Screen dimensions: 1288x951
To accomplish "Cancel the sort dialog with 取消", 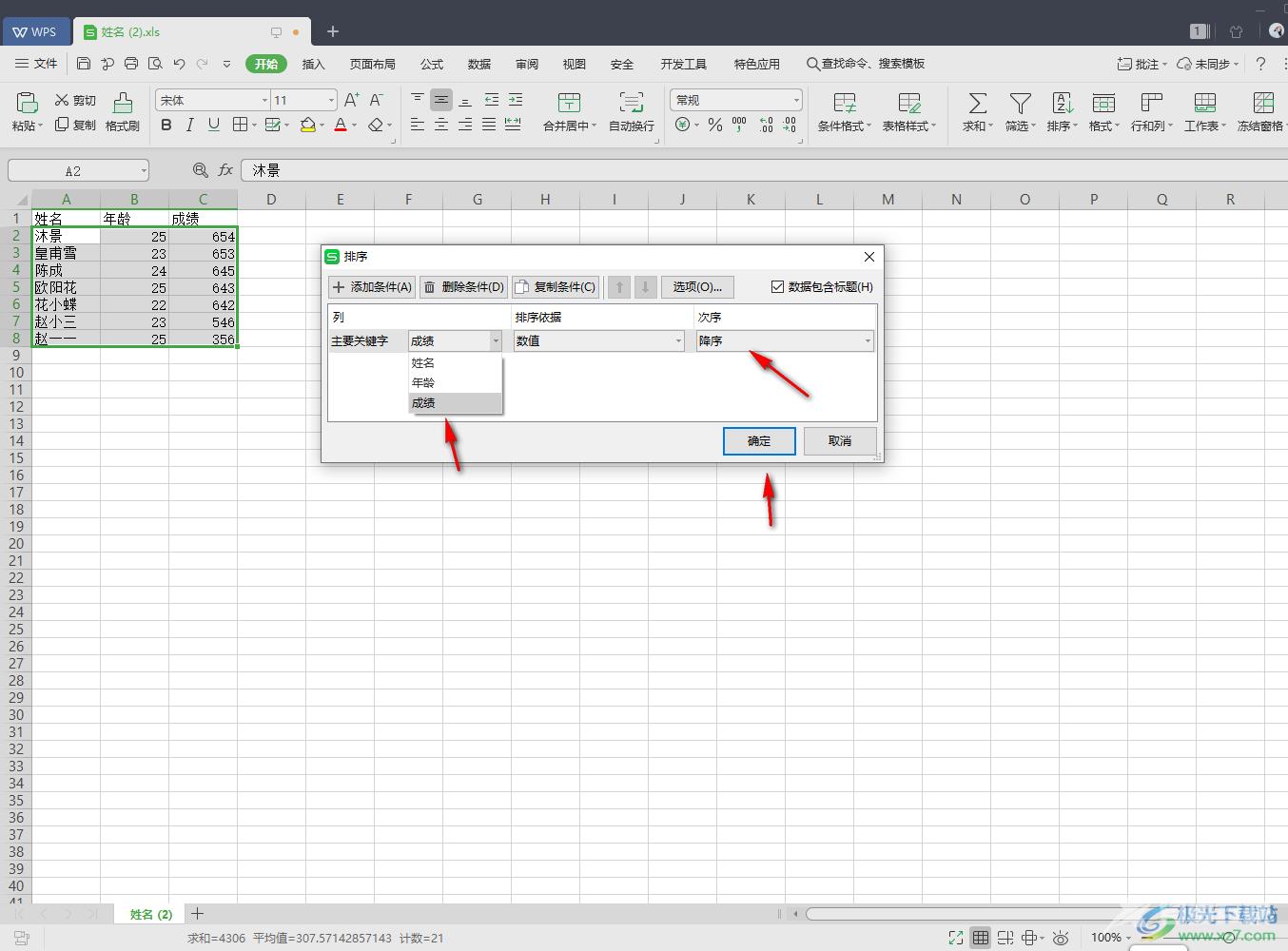I will pos(840,440).
